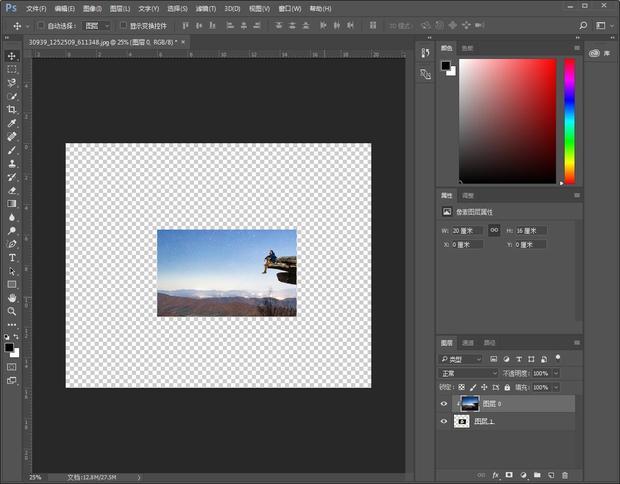Screen dimensions: 620x484
Task: Open the layer filter type dropdown
Action: (x=461, y=359)
